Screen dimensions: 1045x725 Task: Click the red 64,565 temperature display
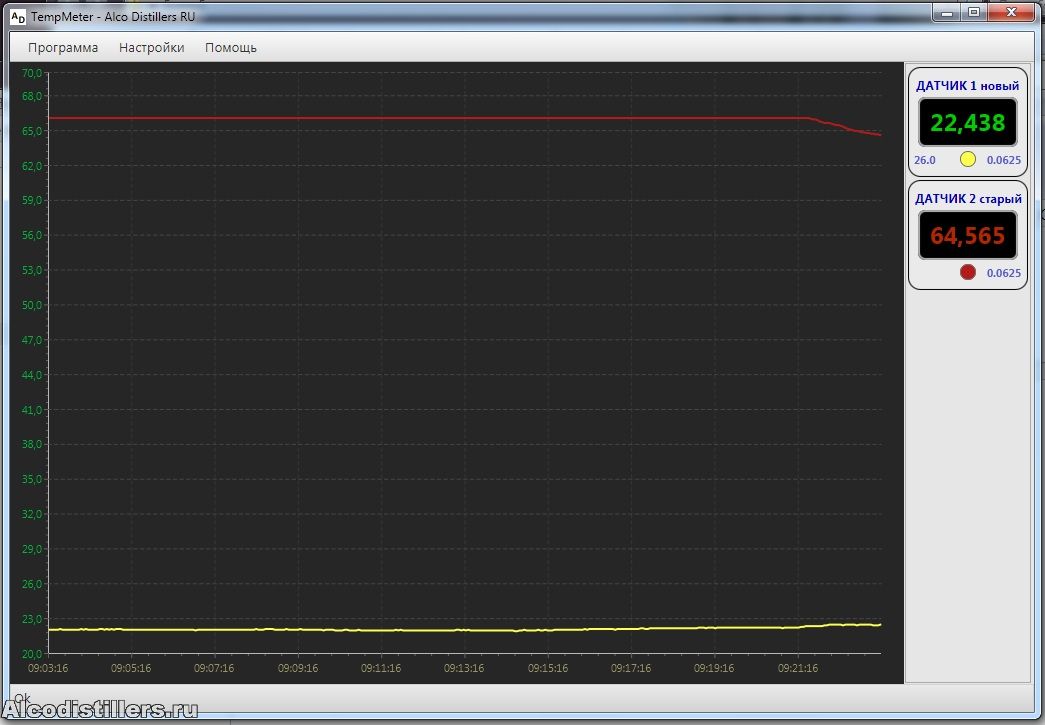[x=967, y=236]
